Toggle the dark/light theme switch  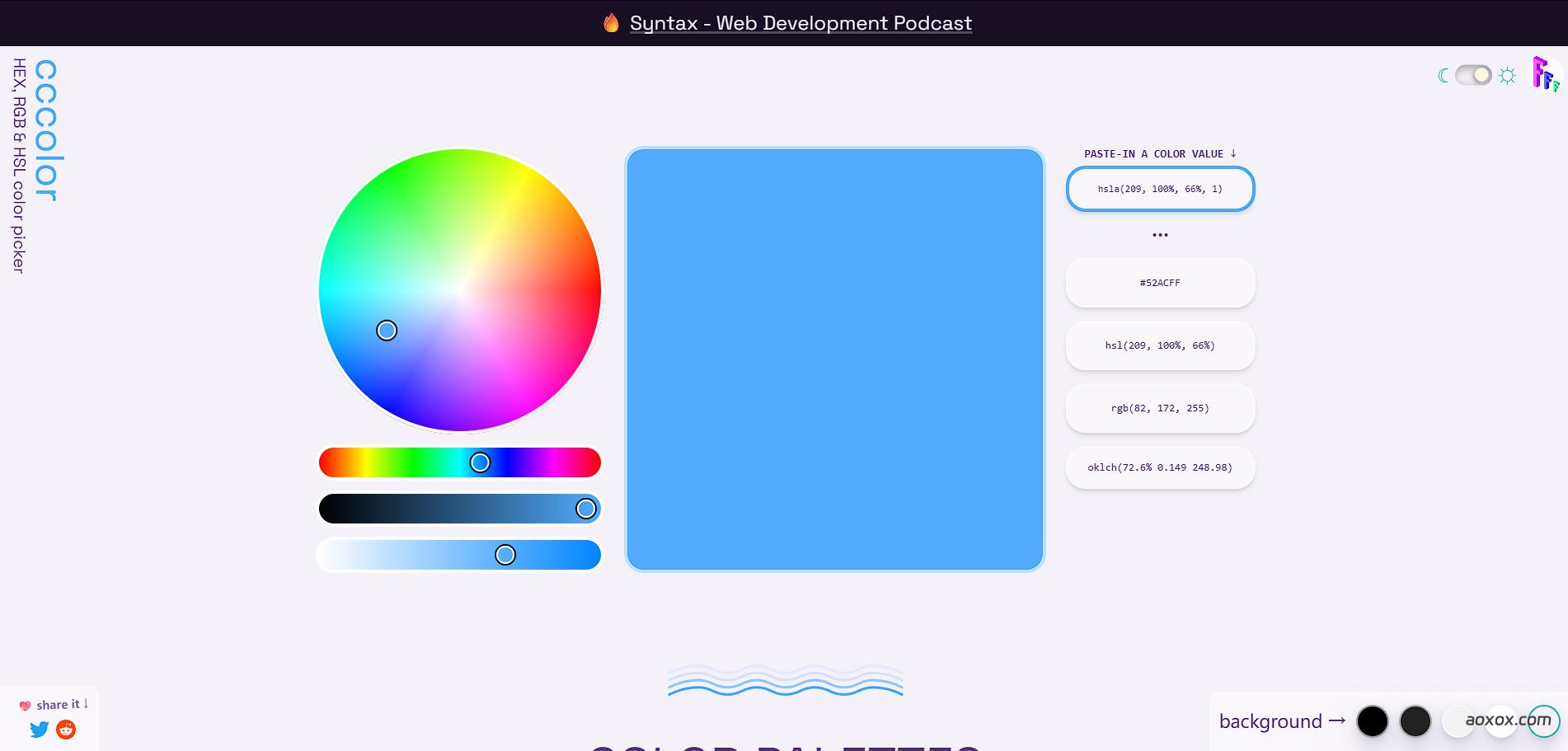coord(1473,75)
